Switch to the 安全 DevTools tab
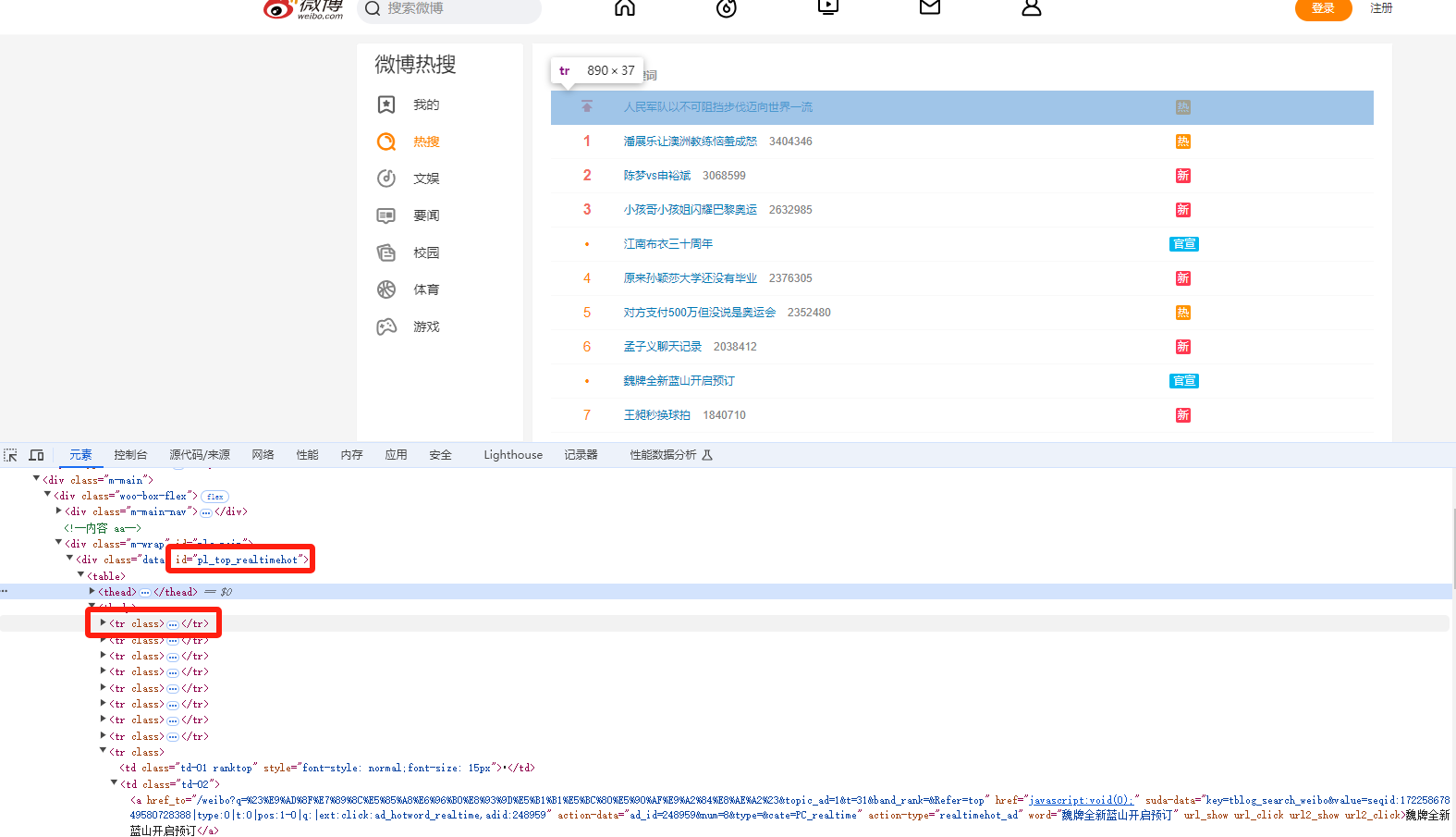 click(440, 455)
